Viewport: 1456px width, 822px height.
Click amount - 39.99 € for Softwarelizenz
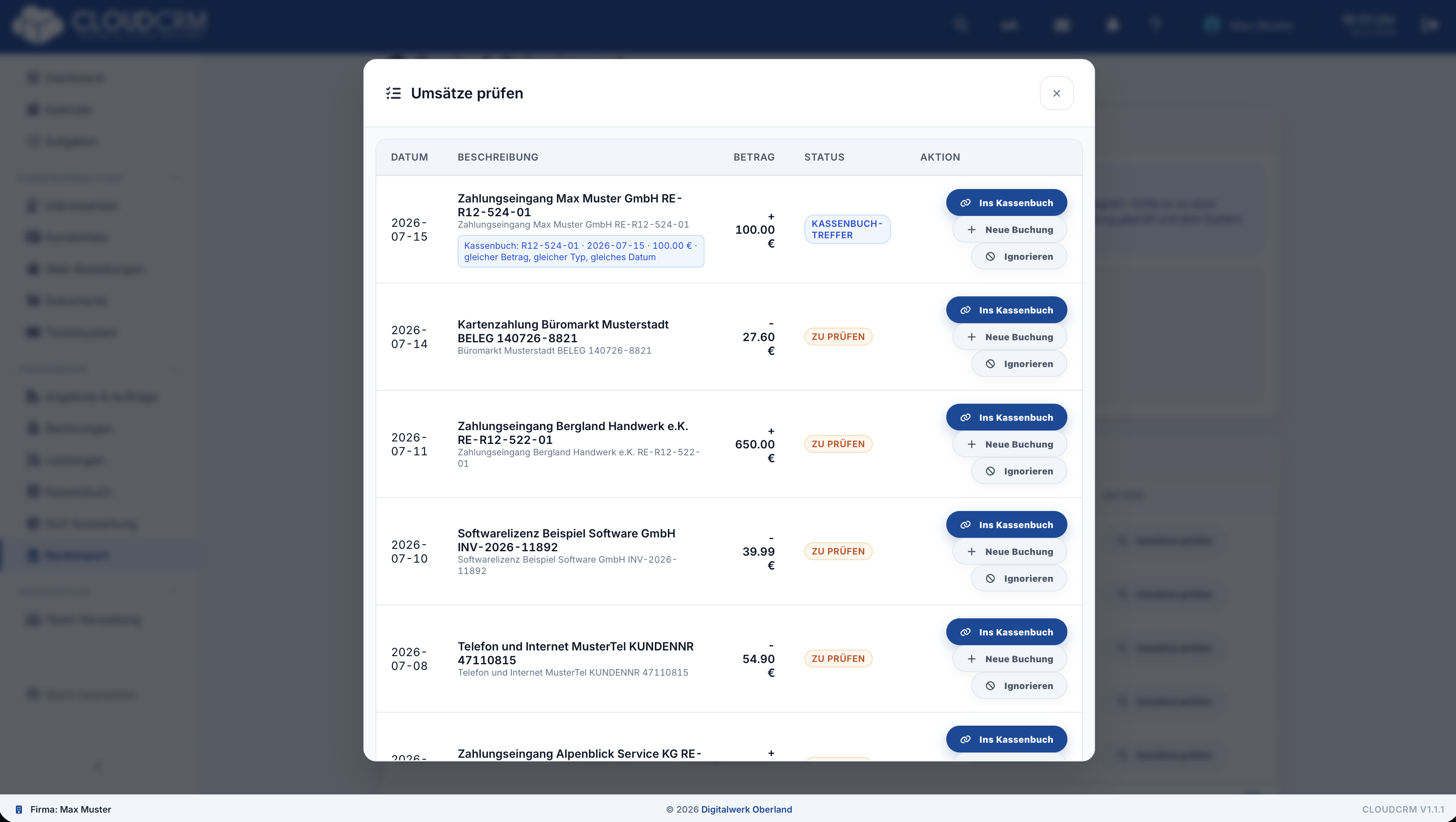(x=758, y=552)
